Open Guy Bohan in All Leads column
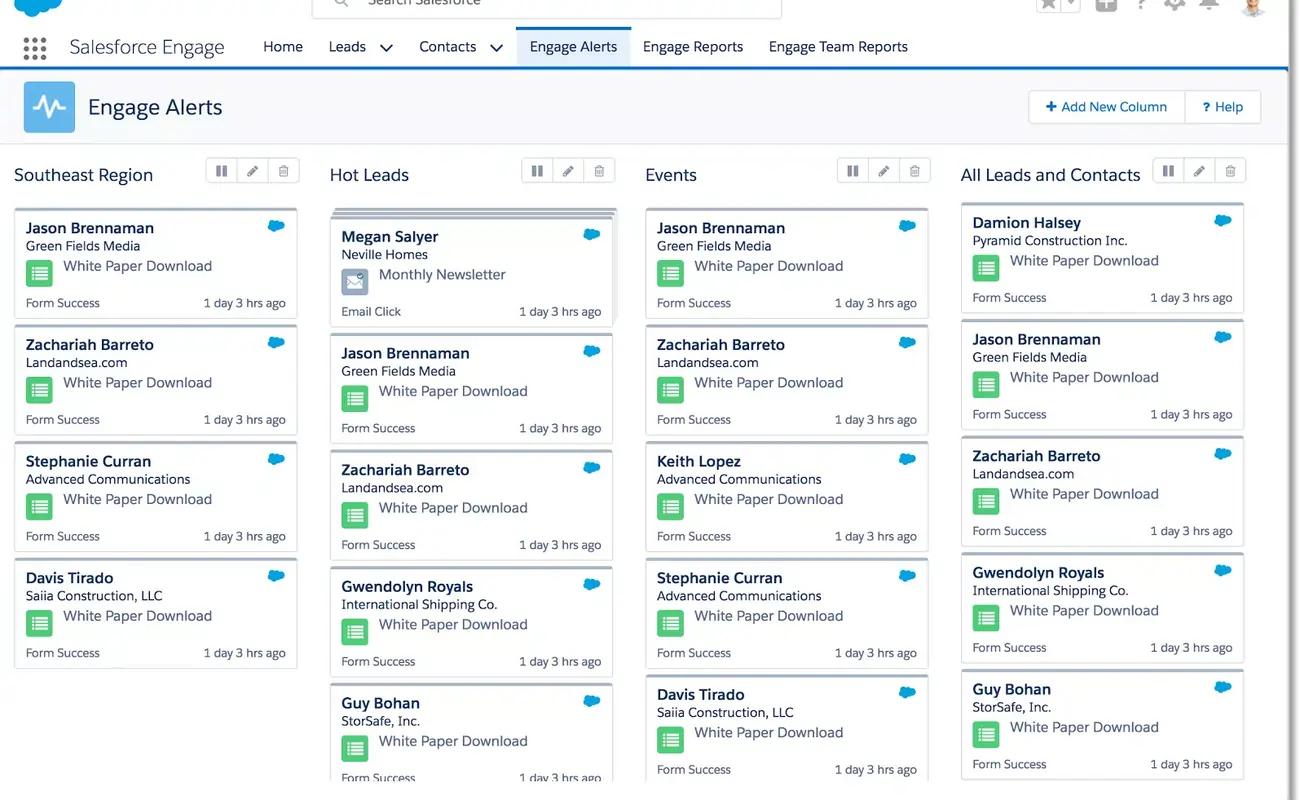Image resolution: width=1300 pixels, height=800 pixels. click(x=1012, y=690)
